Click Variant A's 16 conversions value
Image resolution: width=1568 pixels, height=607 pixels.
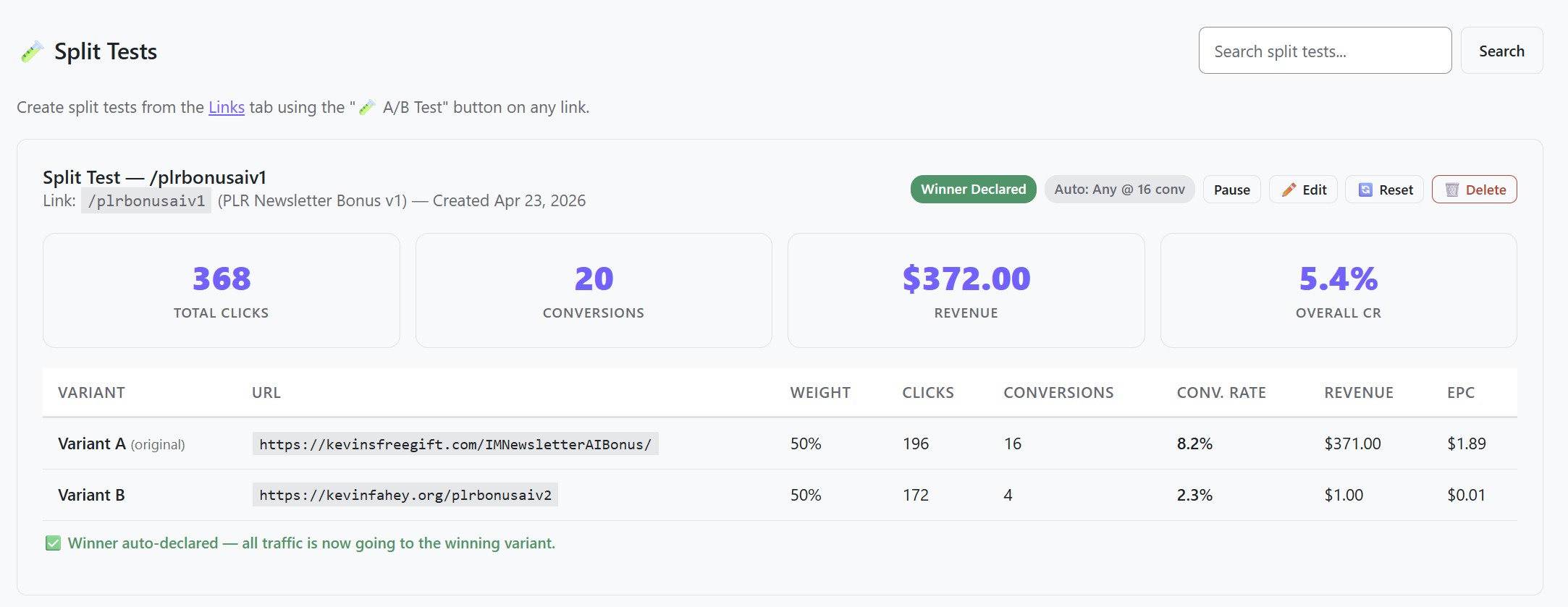1013,443
